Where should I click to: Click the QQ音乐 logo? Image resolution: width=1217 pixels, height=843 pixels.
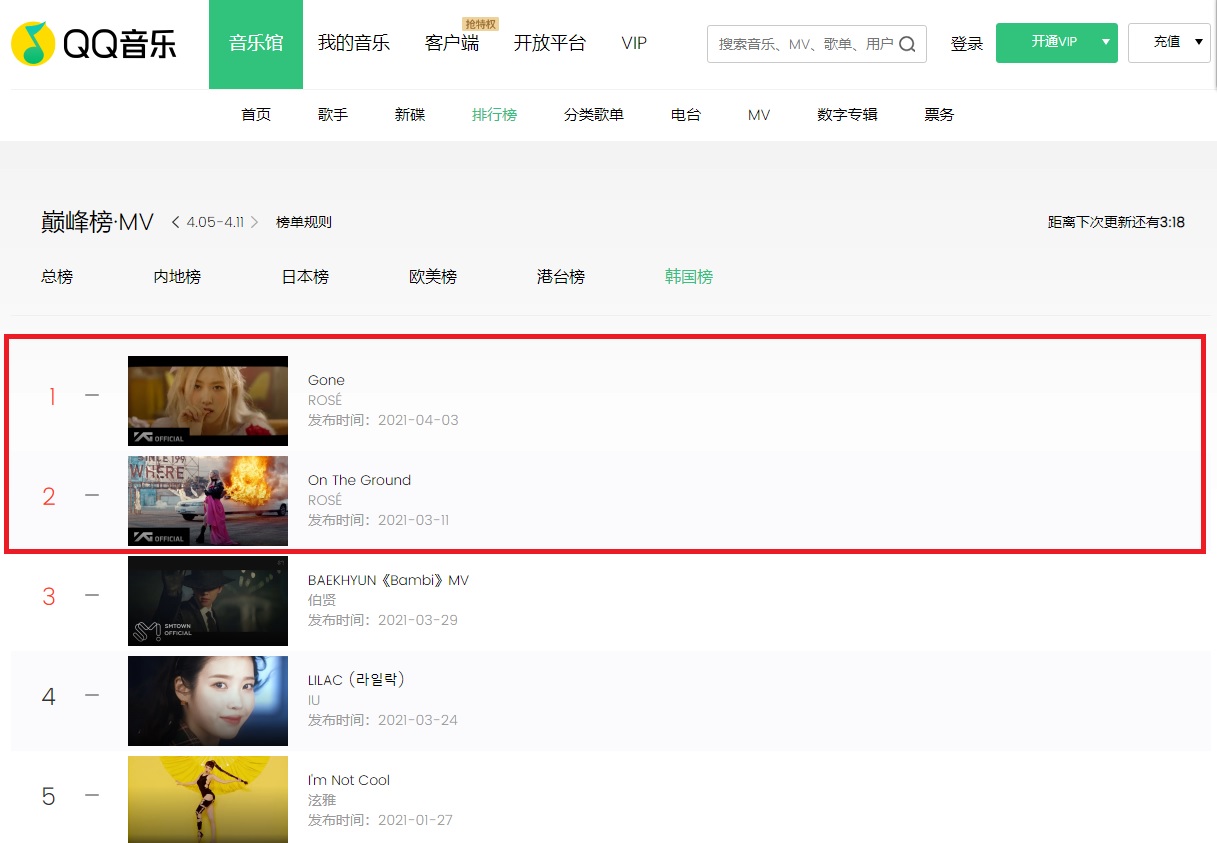click(x=94, y=44)
